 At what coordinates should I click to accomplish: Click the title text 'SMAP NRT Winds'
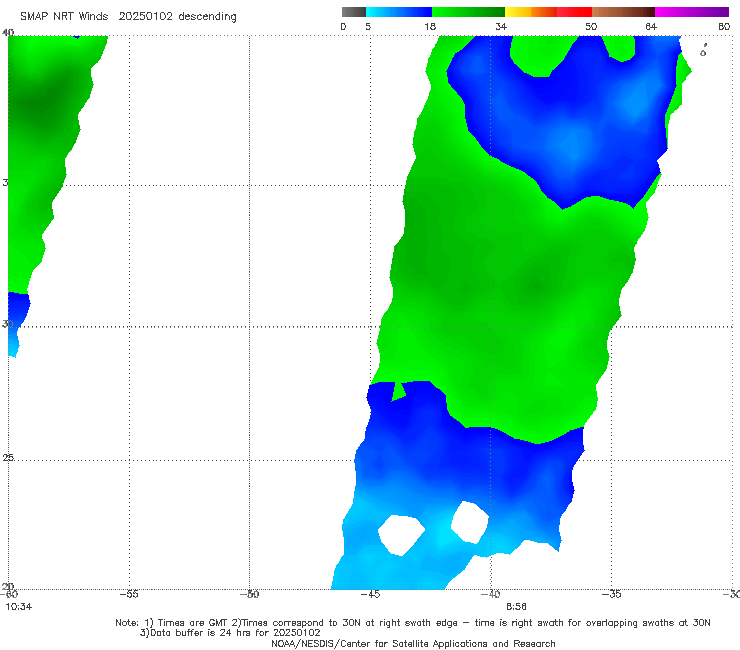64,17
